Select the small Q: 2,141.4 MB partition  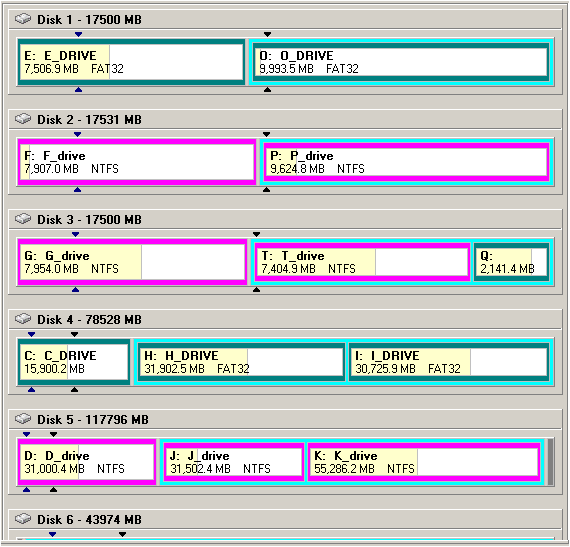[511, 262]
